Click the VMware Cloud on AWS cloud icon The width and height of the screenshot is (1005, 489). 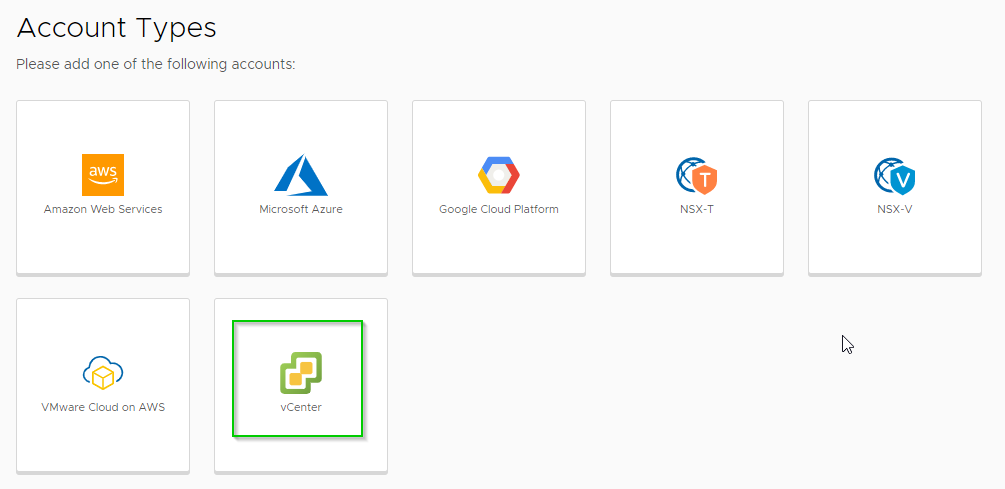[x=103, y=373]
